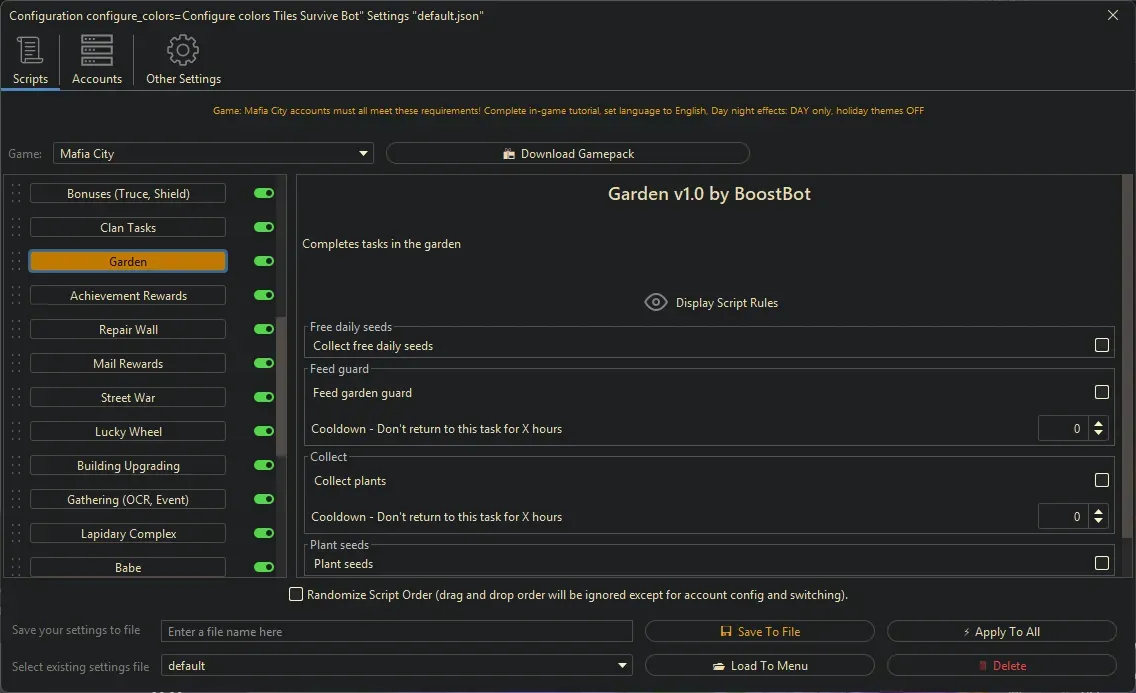Open Other Settings gear icon
The image size is (1136, 693).
tap(183, 50)
